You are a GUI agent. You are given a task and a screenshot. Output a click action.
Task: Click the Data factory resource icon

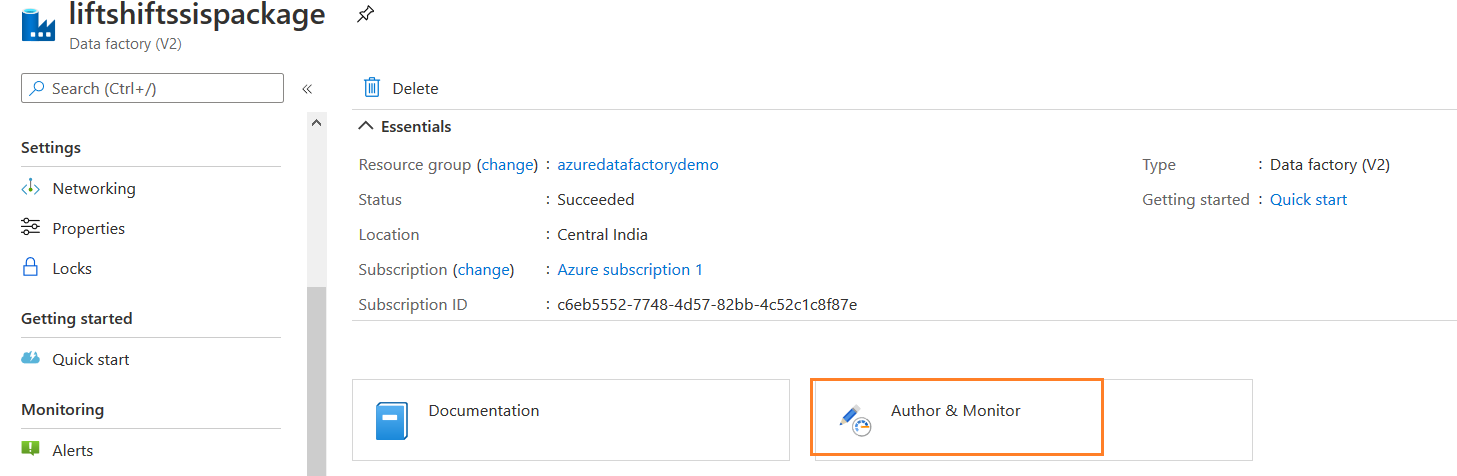point(38,24)
